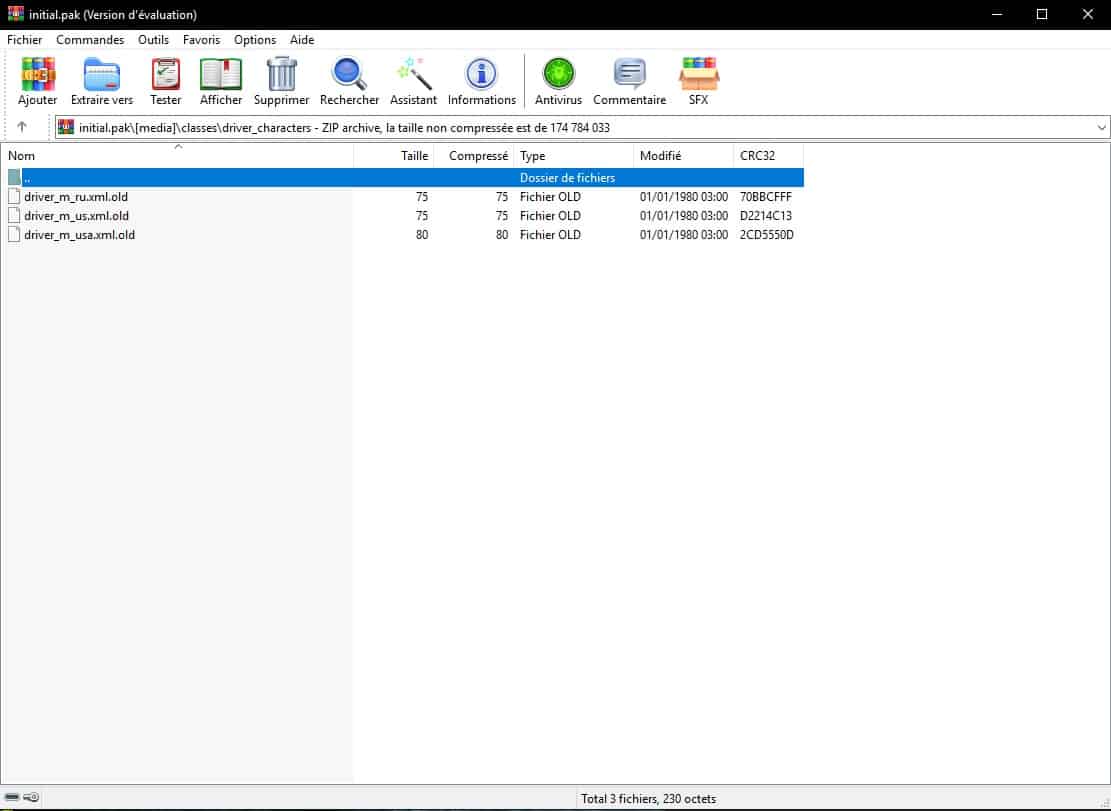Screen dimensions: 1111x811
Task: Open Afficher to view the file
Action: click(x=221, y=80)
